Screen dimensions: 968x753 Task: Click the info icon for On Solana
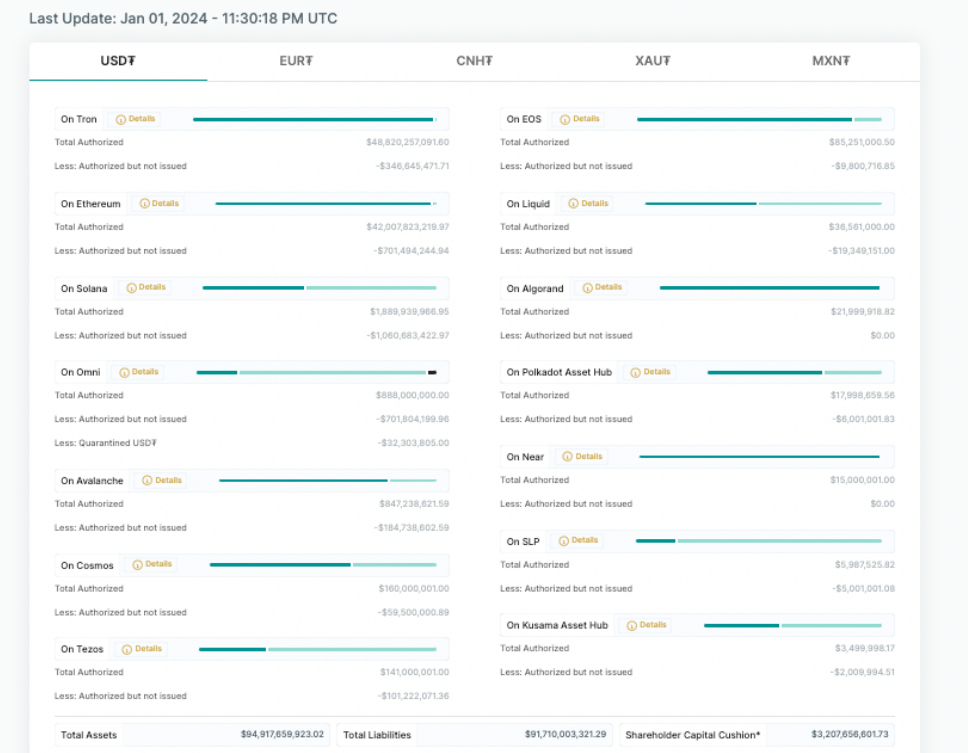(x=131, y=288)
